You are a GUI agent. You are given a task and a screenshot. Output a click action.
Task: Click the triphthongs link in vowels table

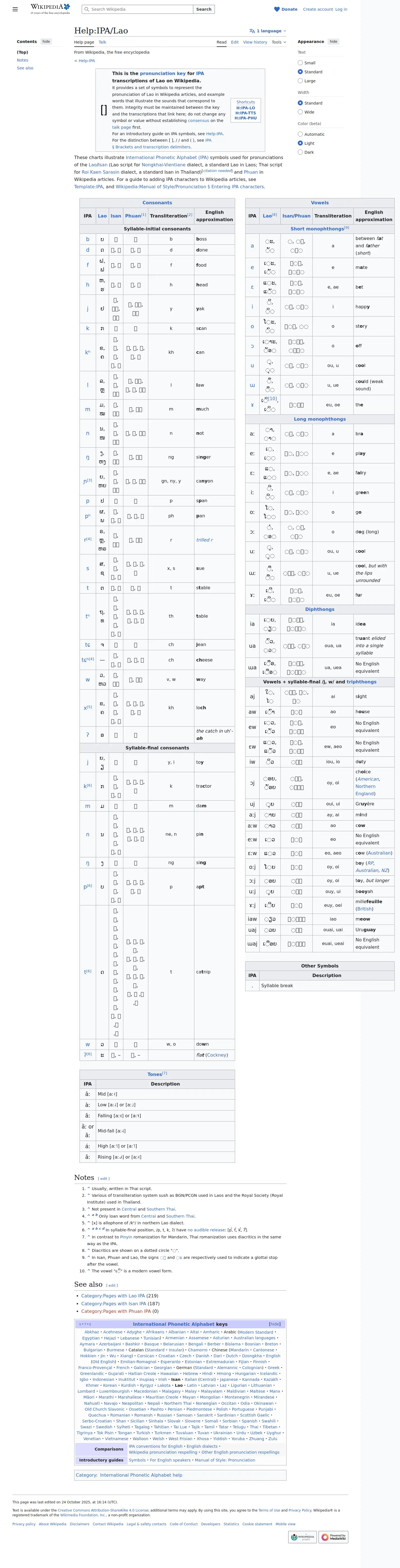click(x=362, y=682)
